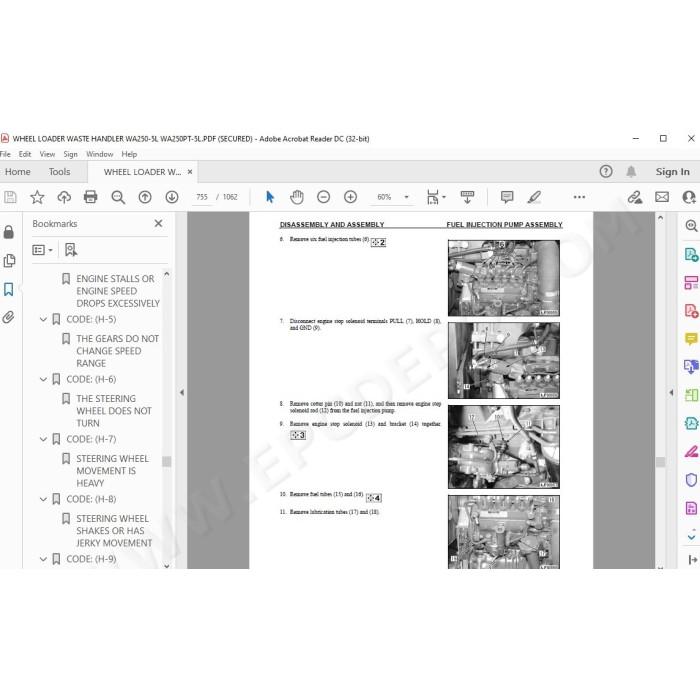Collapse CODE: (H-5) bookmark
This screenshot has width=700, height=700.
43,319
